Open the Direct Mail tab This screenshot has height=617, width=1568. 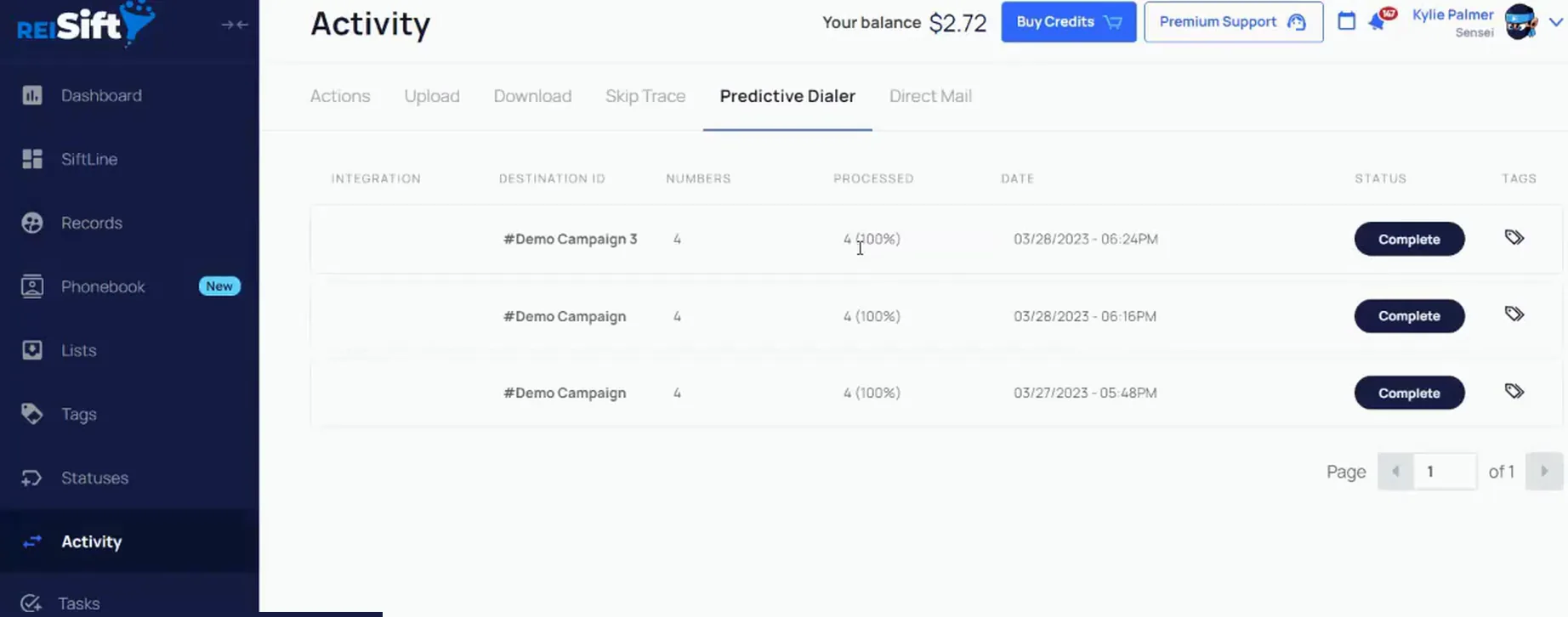coord(930,96)
